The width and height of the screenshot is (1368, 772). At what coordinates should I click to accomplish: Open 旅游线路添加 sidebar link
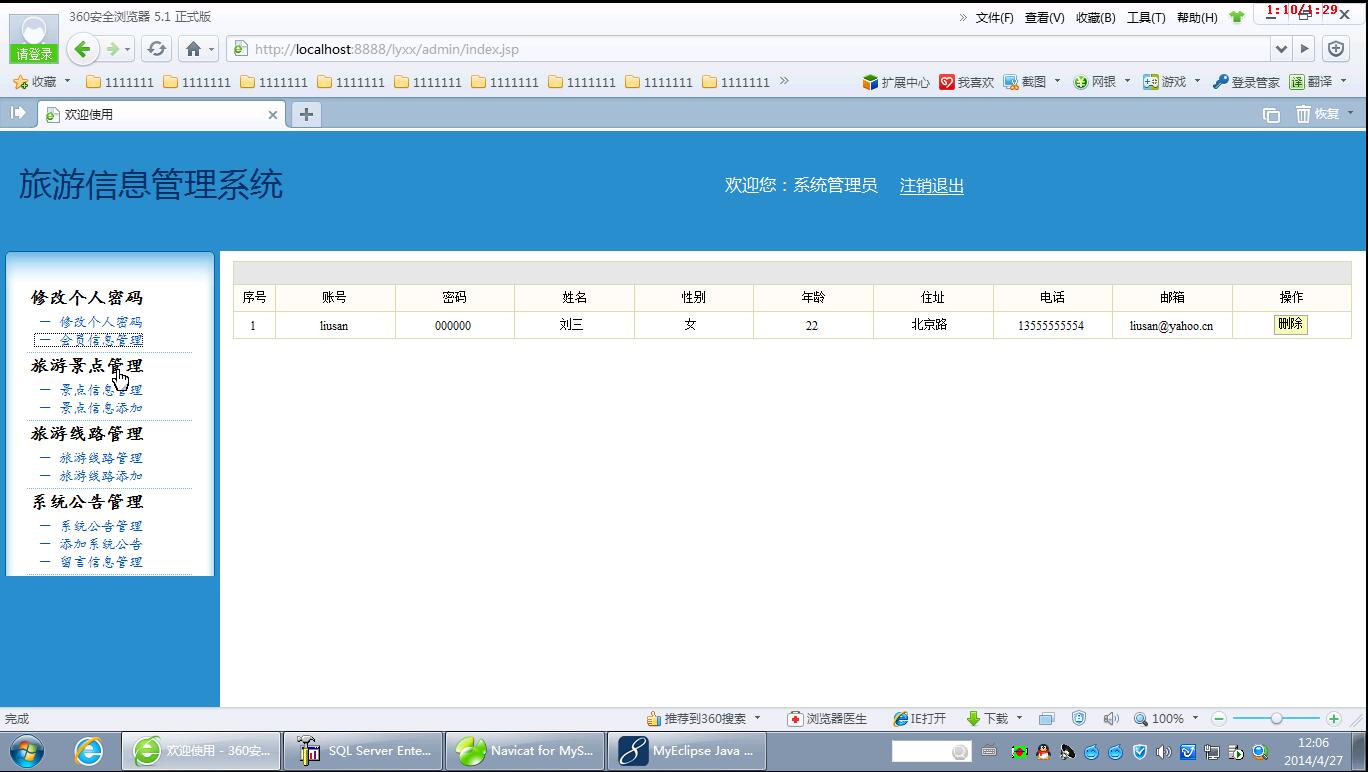pos(101,476)
